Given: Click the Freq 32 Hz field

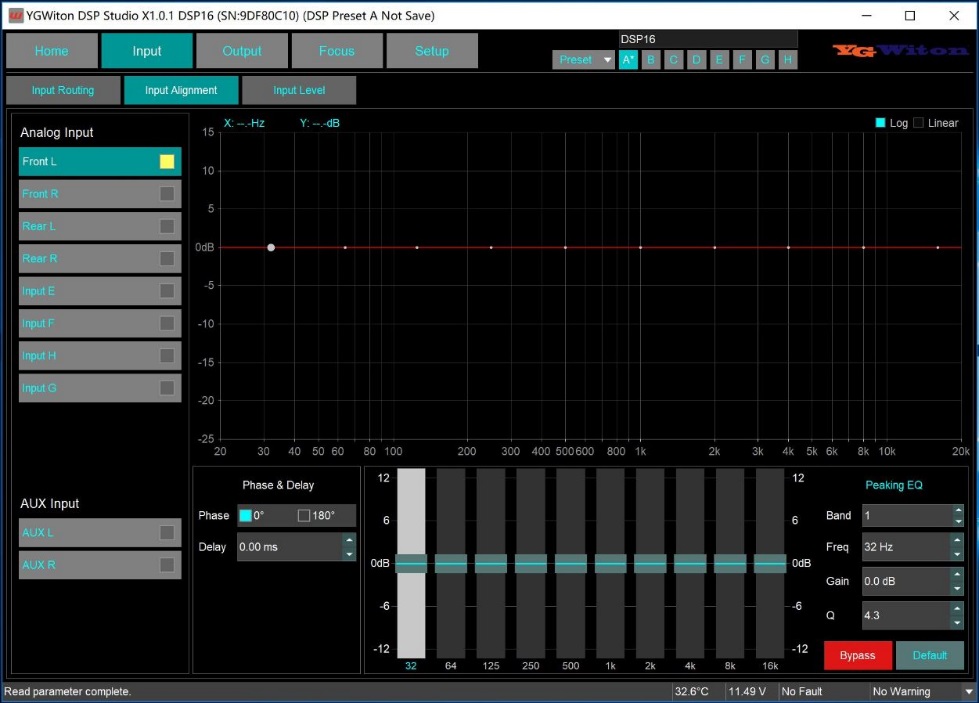Looking at the screenshot, I should point(907,547).
